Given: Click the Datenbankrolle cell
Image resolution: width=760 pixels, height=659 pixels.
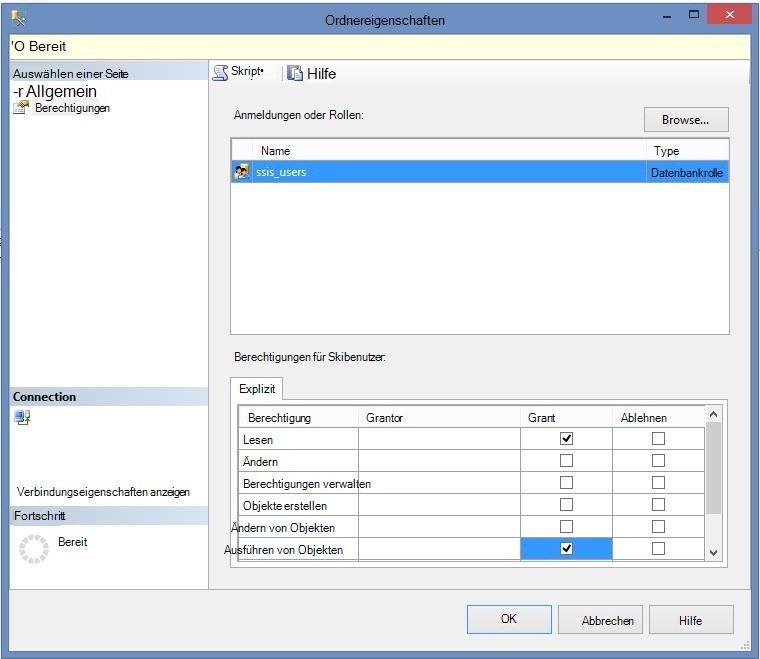Looking at the screenshot, I should click(x=687, y=173).
